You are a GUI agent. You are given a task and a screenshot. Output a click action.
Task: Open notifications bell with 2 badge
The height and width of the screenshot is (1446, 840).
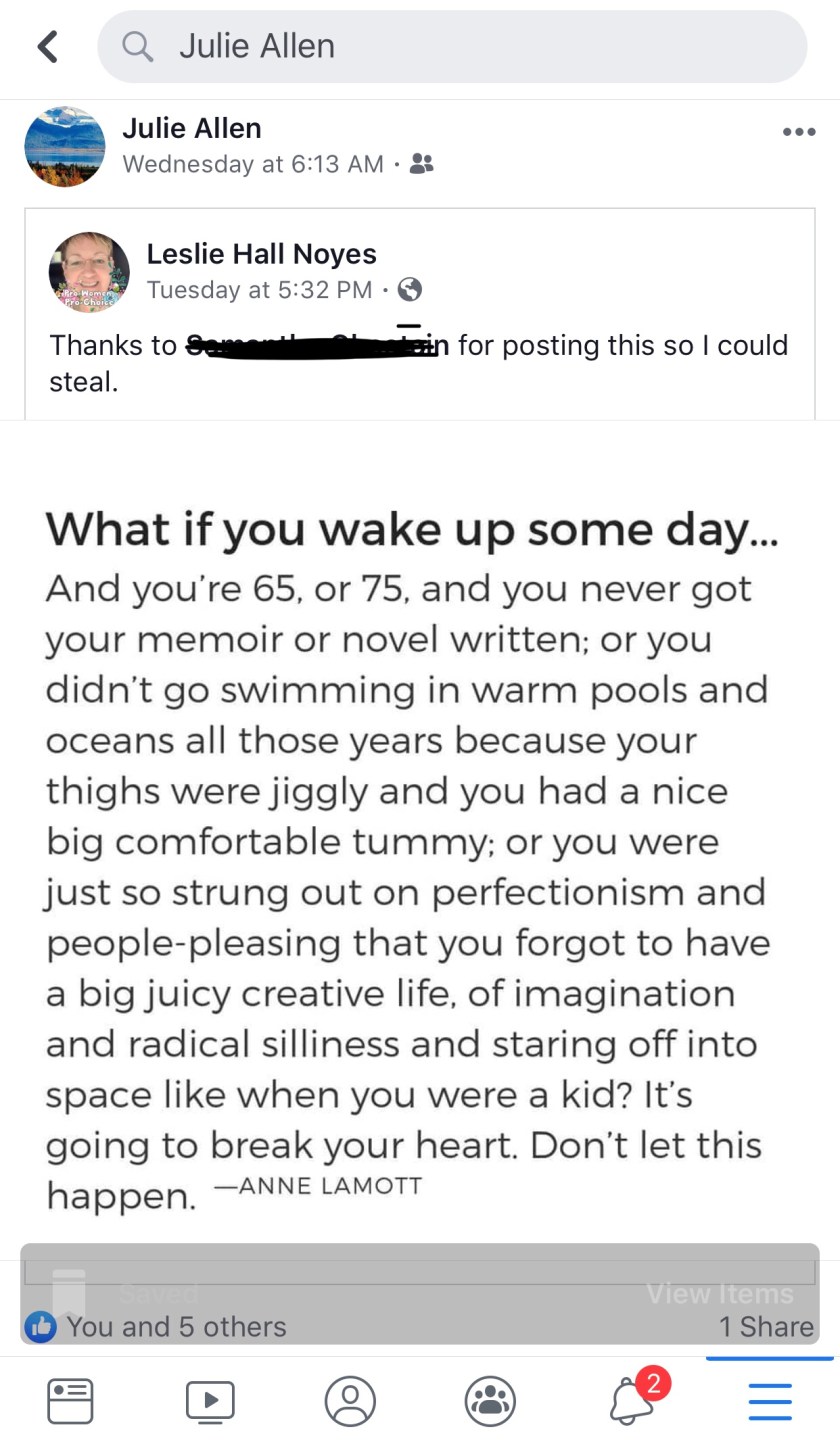[x=632, y=1398]
